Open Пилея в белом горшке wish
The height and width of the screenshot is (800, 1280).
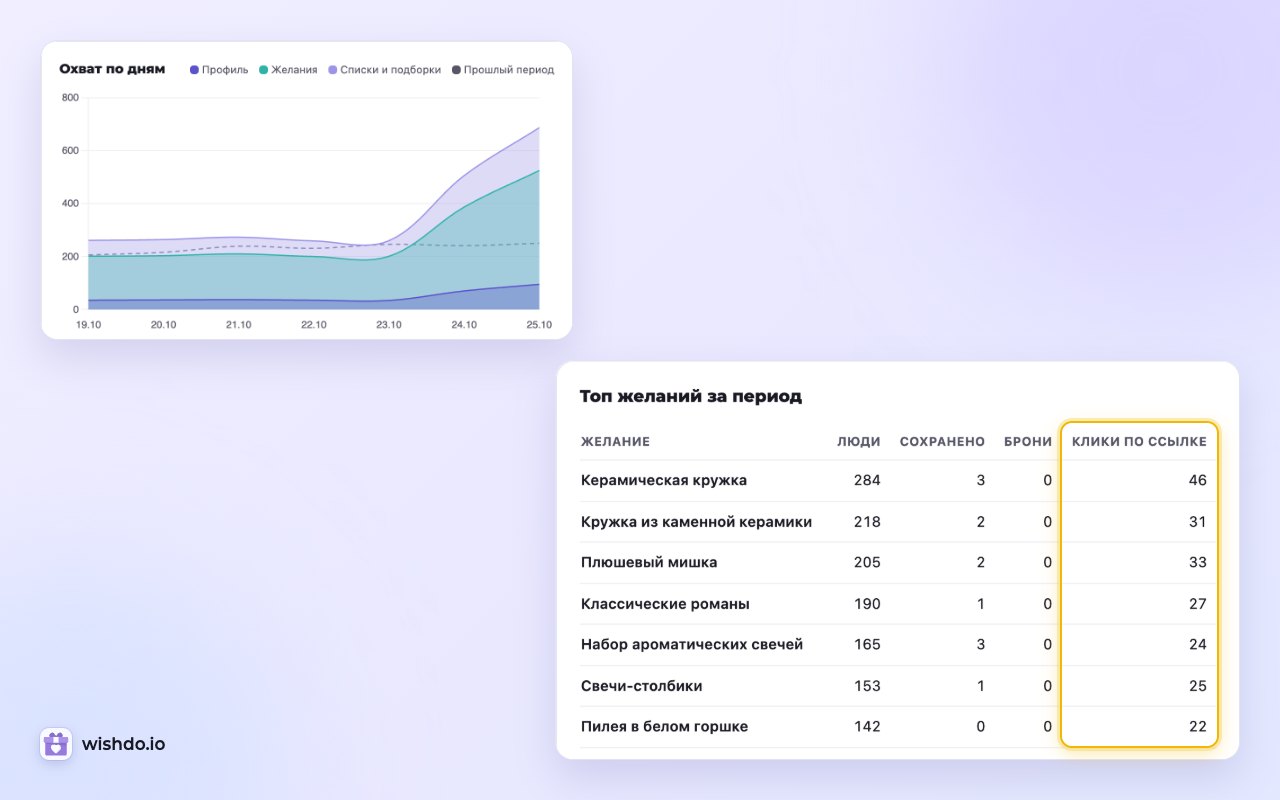click(x=664, y=727)
